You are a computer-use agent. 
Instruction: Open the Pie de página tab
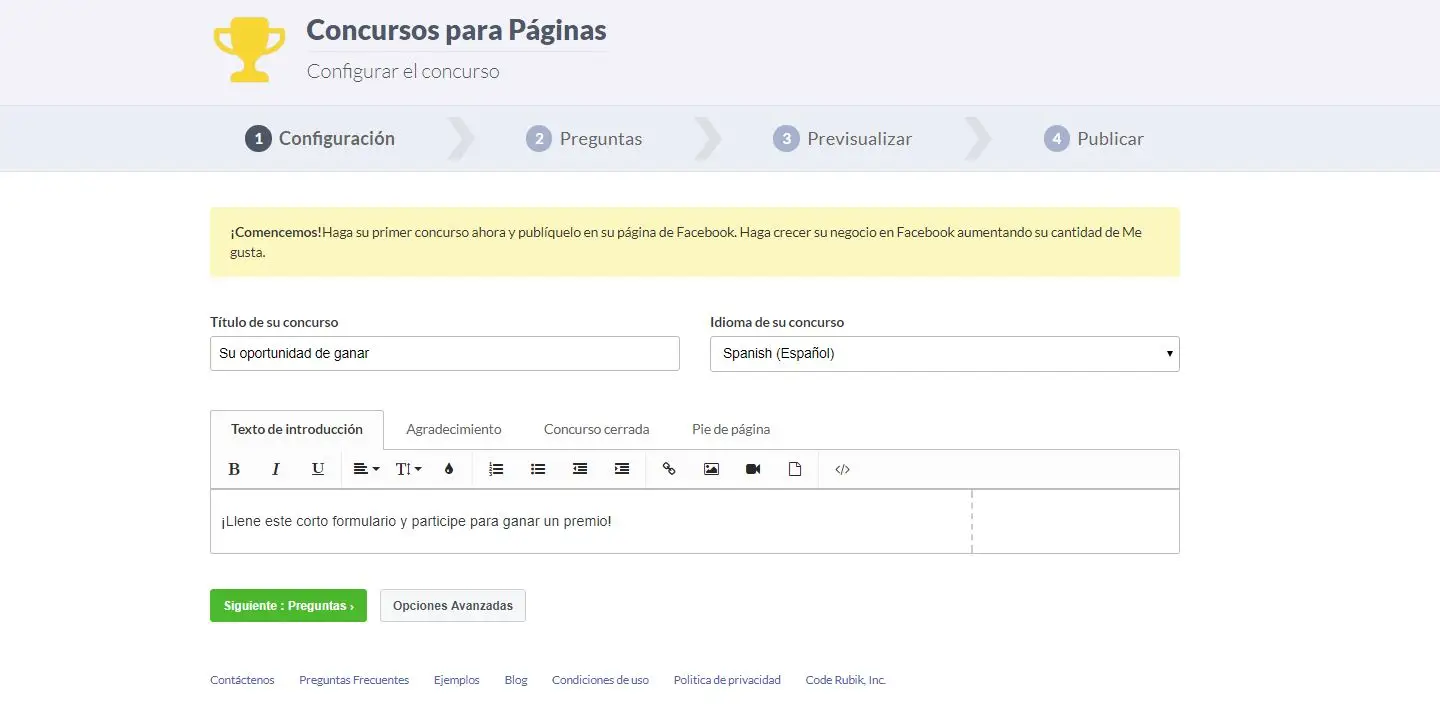(x=731, y=429)
